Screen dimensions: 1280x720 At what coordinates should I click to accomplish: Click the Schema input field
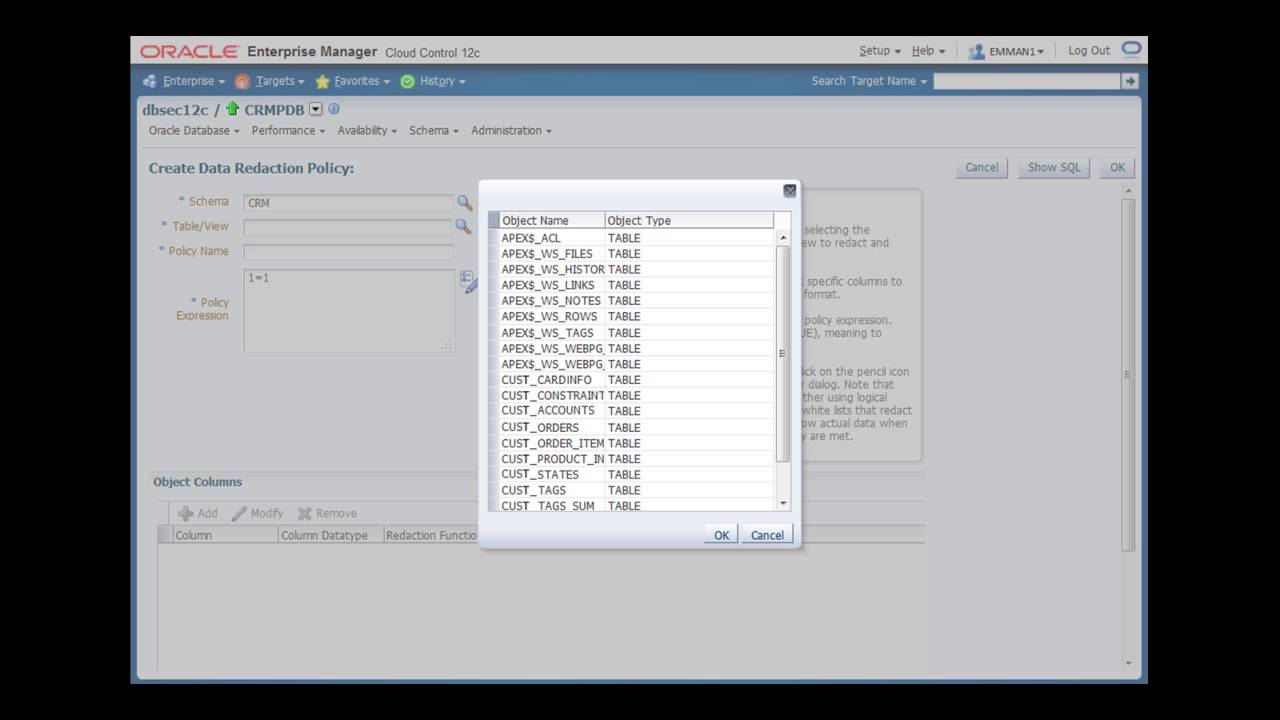tap(348, 202)
